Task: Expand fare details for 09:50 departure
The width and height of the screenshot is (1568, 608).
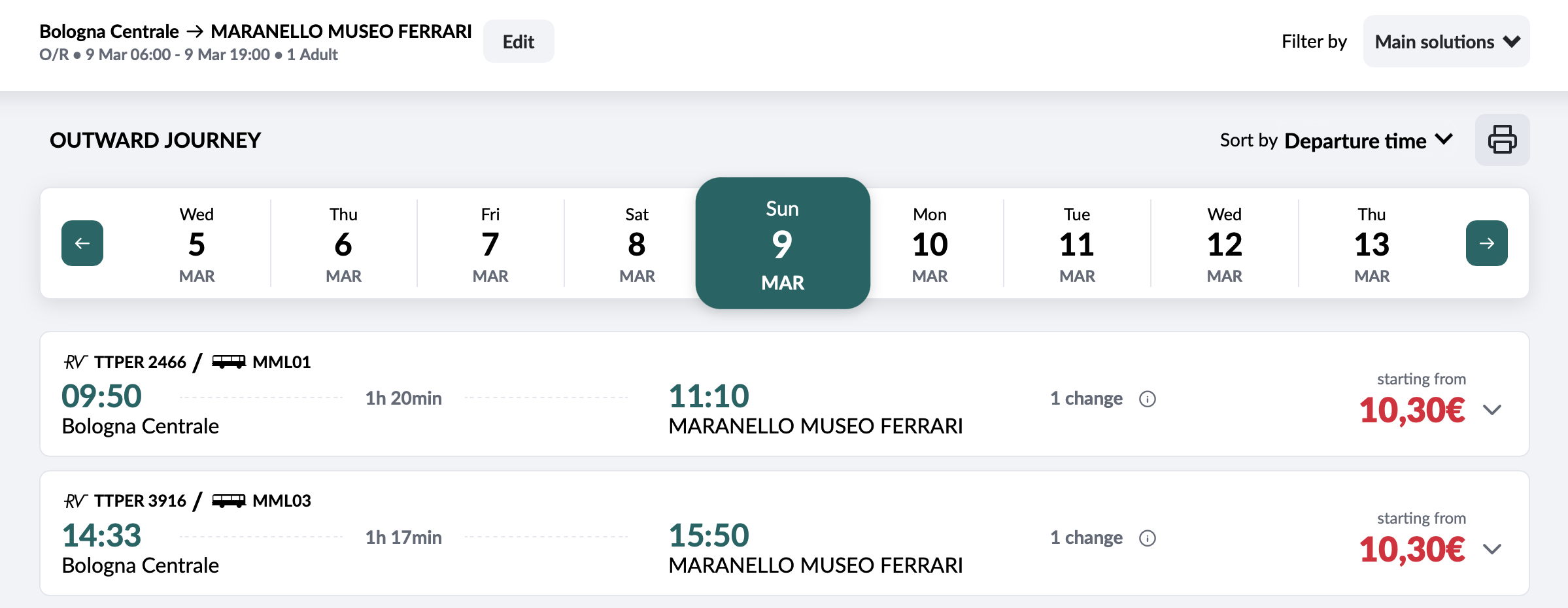Action: click(1492, 410)
